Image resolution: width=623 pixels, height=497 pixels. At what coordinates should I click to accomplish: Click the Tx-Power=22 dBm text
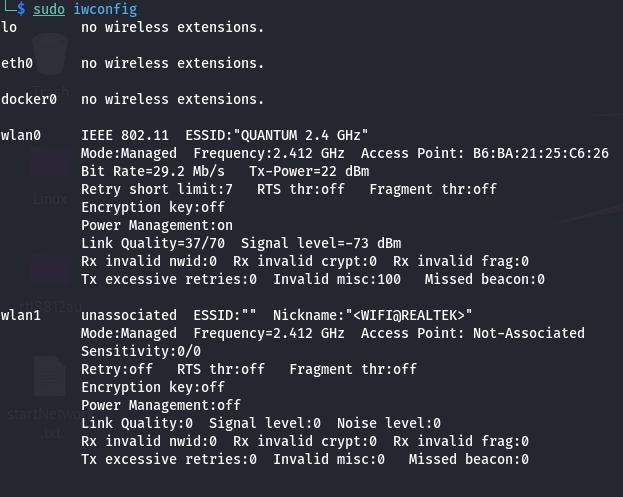coord(309,171)
